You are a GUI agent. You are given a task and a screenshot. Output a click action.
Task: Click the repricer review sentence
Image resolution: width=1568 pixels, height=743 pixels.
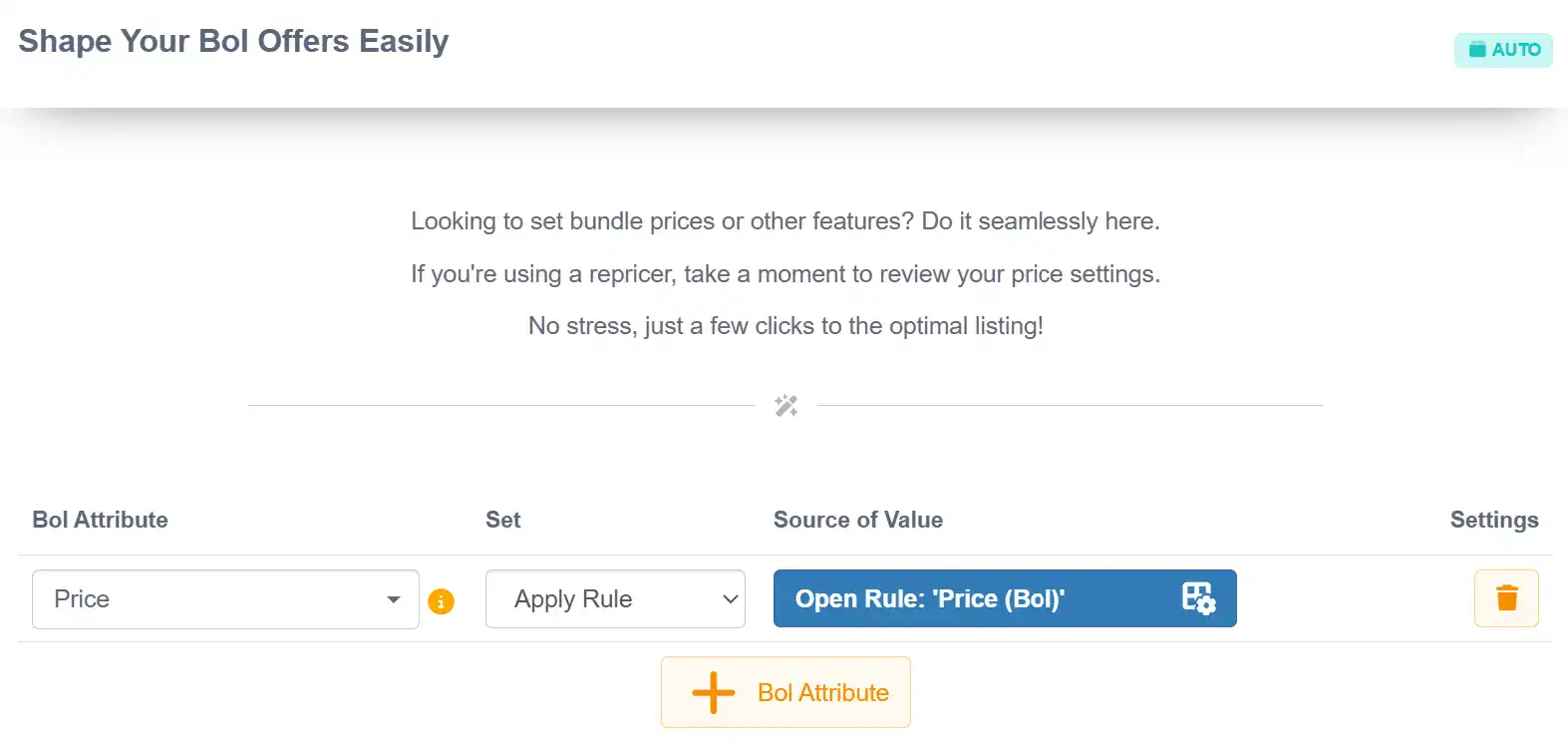click(784, 273)
